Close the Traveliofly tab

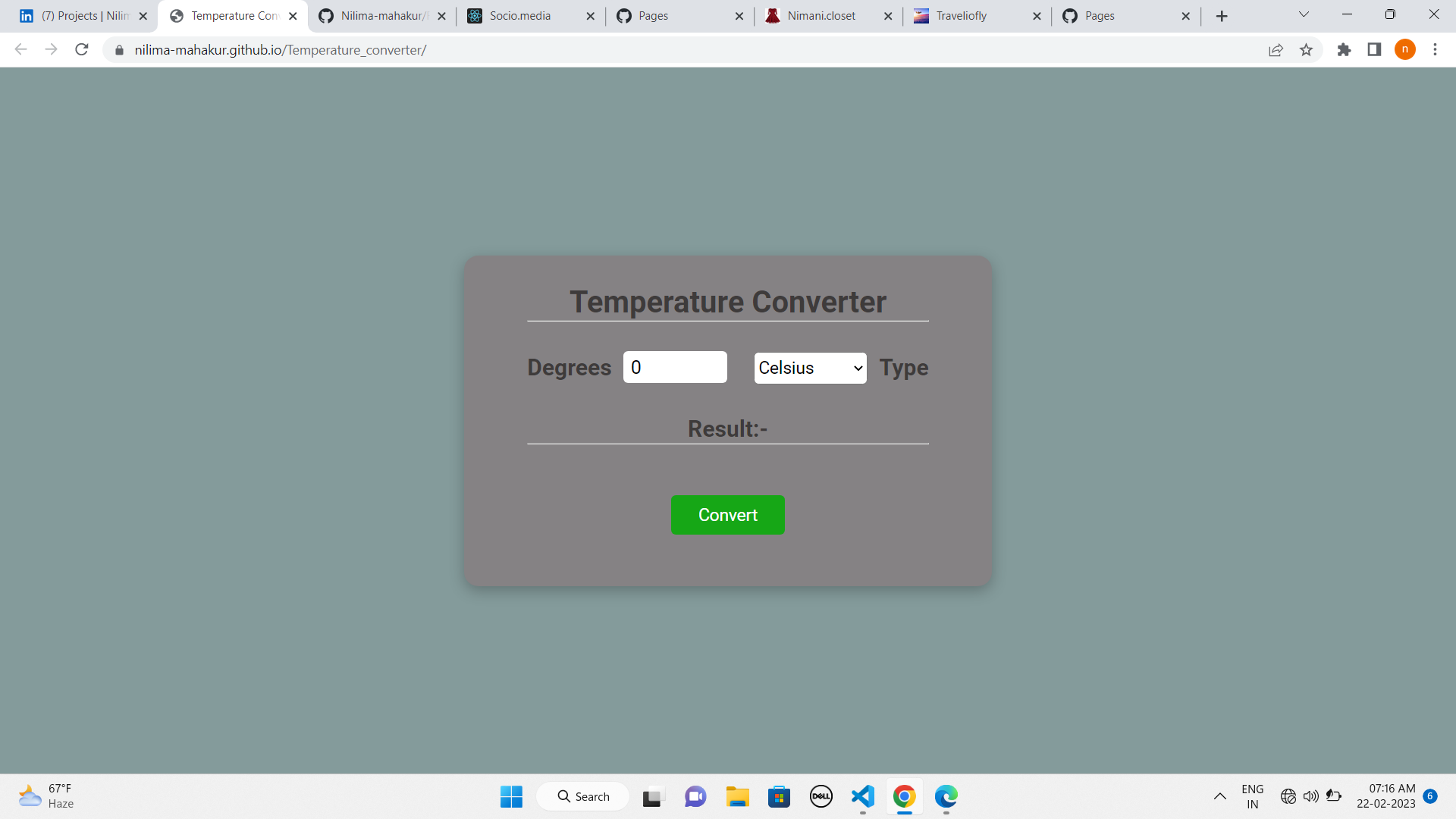point(1037,16)
